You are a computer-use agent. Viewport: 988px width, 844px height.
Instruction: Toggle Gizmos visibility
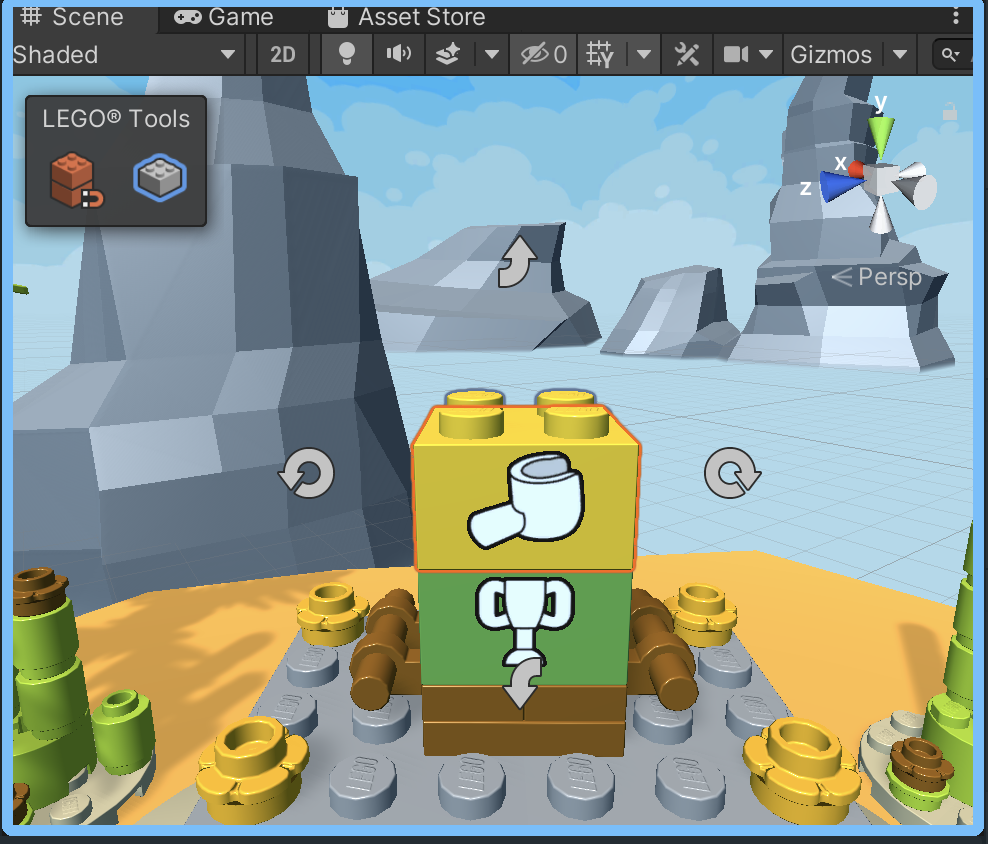[831, 55]
